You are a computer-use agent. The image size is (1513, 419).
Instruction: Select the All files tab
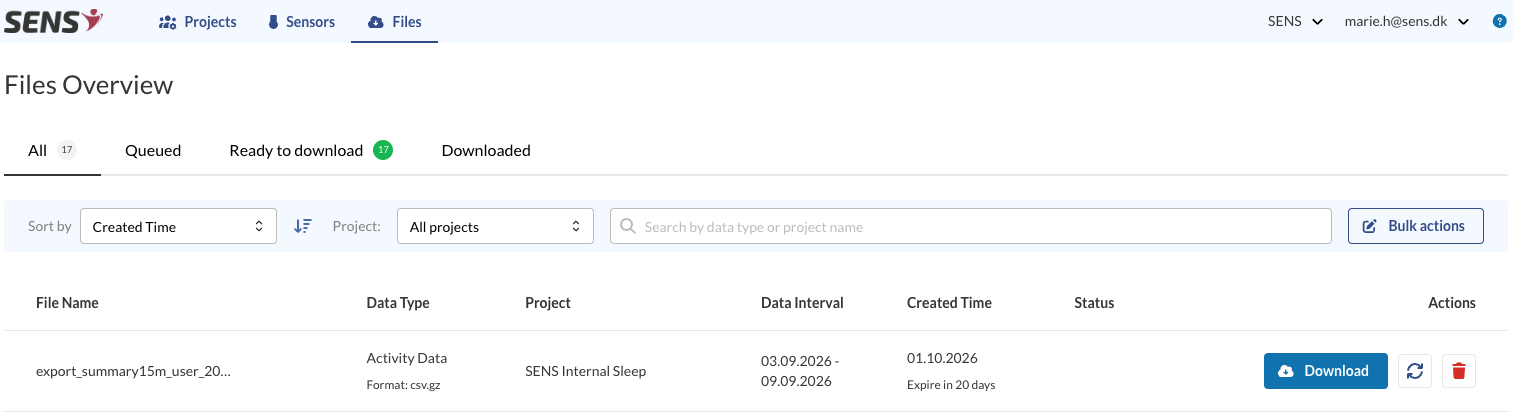(52, 150)
